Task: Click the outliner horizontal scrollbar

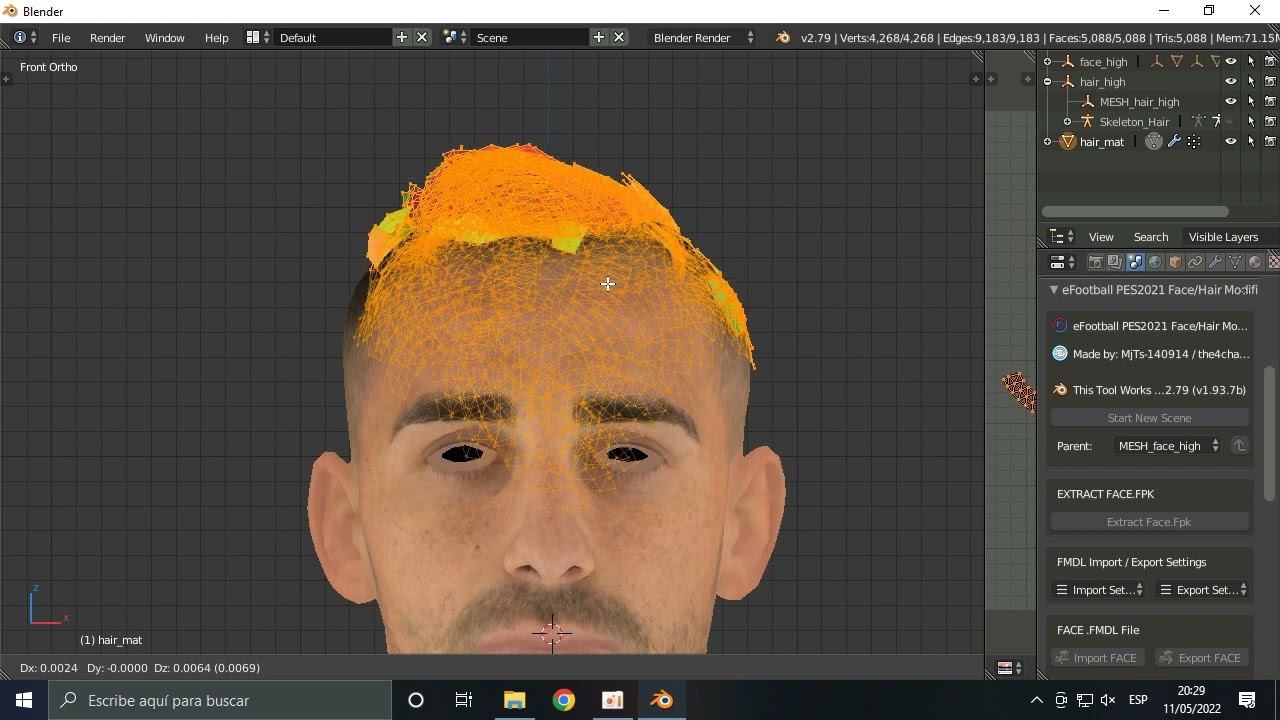Action: coord(1135,211)
